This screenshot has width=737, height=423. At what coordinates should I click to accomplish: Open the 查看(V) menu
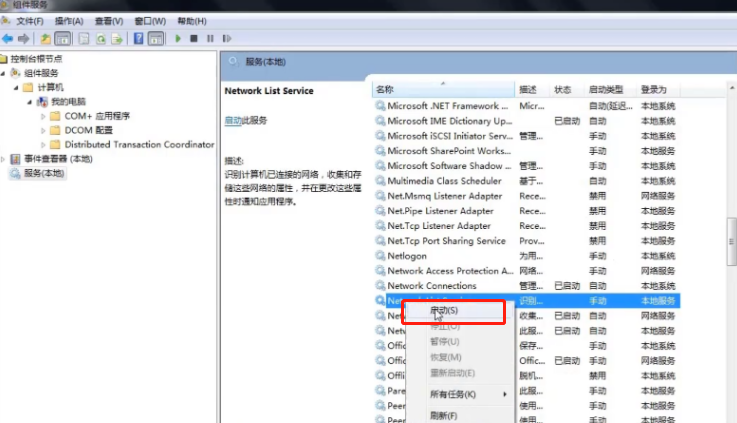tap(107, 21)
